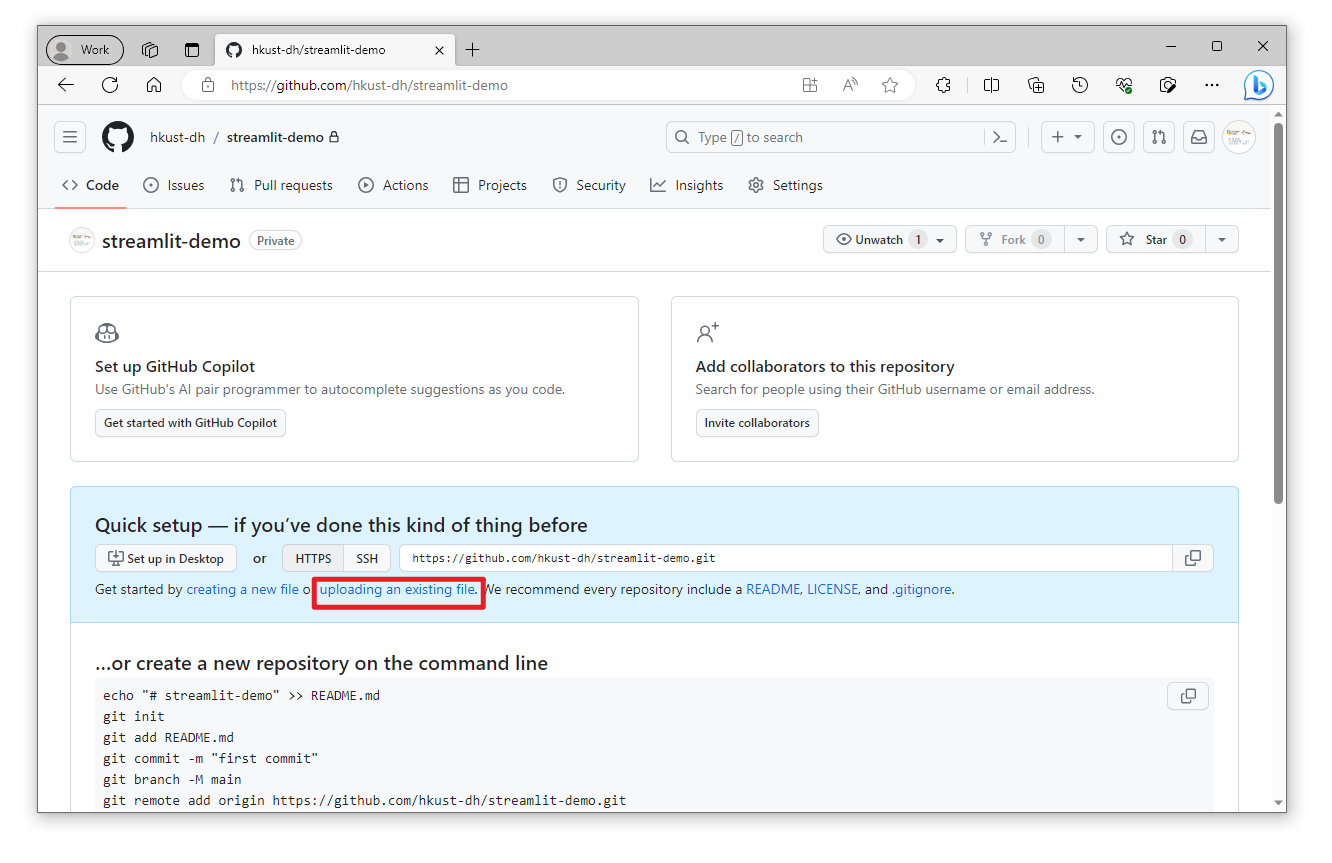The image size is (1332, 863).
Task: Switch to the SSH clone protocol
Action: (x=367, y=558)
